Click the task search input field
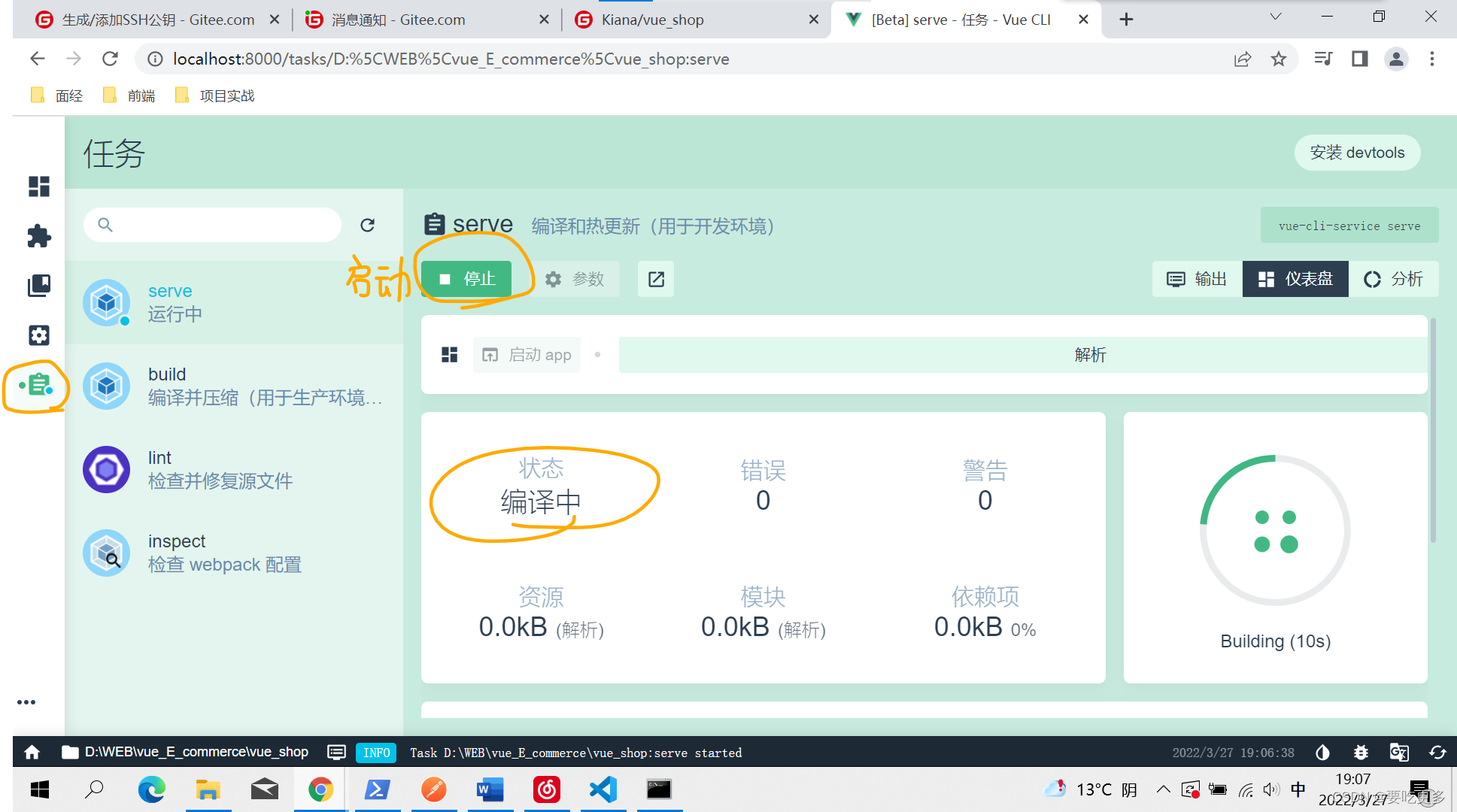The image size is (1457, 812). 213,224
